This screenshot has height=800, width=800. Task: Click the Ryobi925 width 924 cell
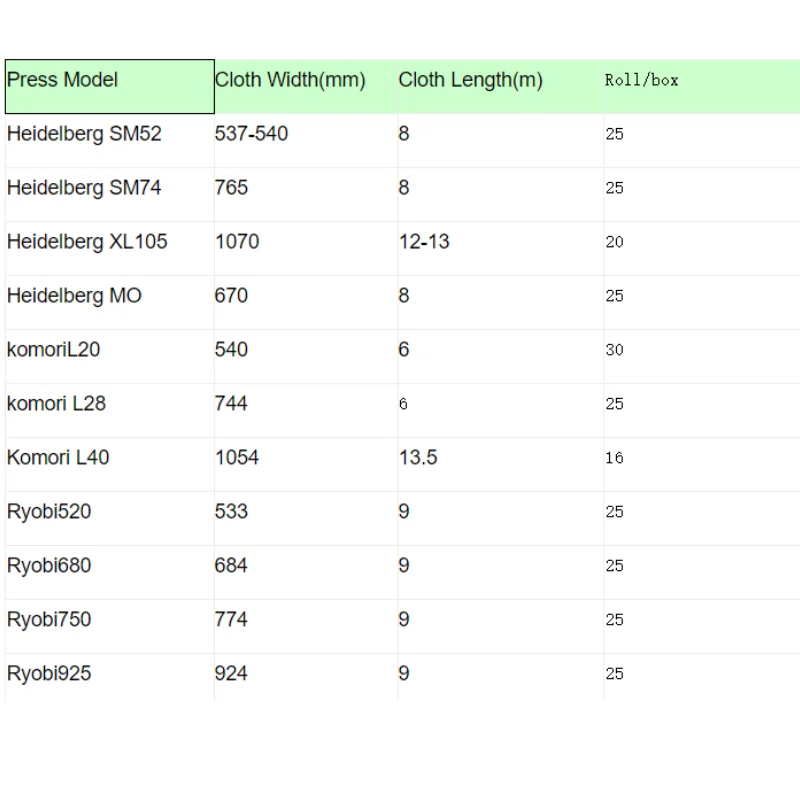click(306, 678)
